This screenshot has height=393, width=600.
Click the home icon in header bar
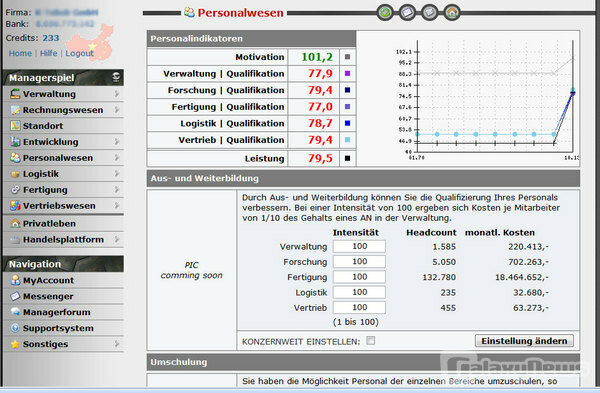tap(452, 13)
